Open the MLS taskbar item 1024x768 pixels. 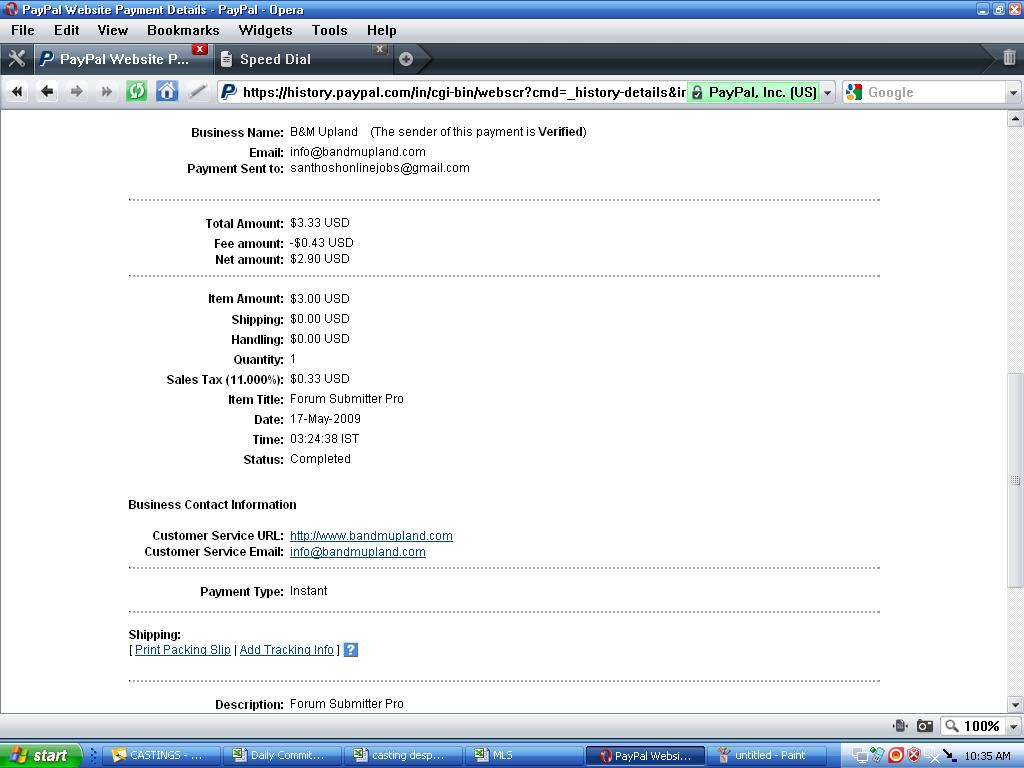click(x=524, y=756)
